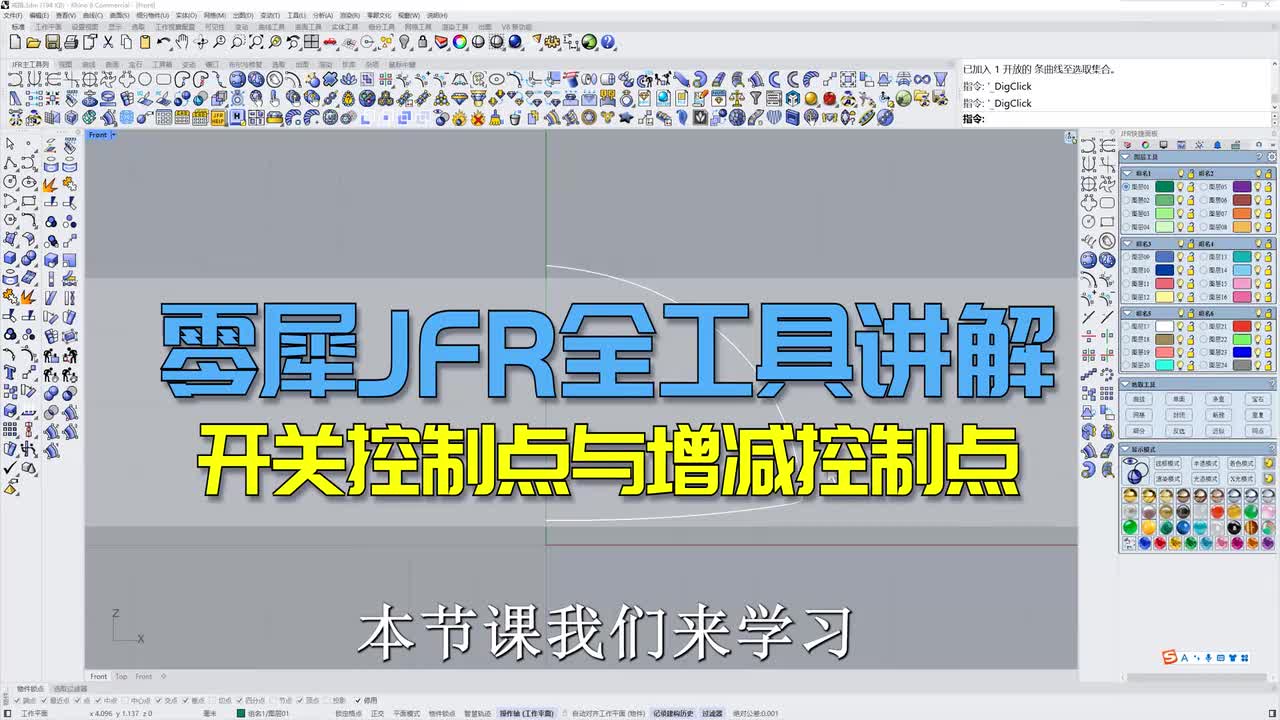The image size is (1280, 720).
Task: Click the 着色模式 display button
Action: [x=1242, y=463]
